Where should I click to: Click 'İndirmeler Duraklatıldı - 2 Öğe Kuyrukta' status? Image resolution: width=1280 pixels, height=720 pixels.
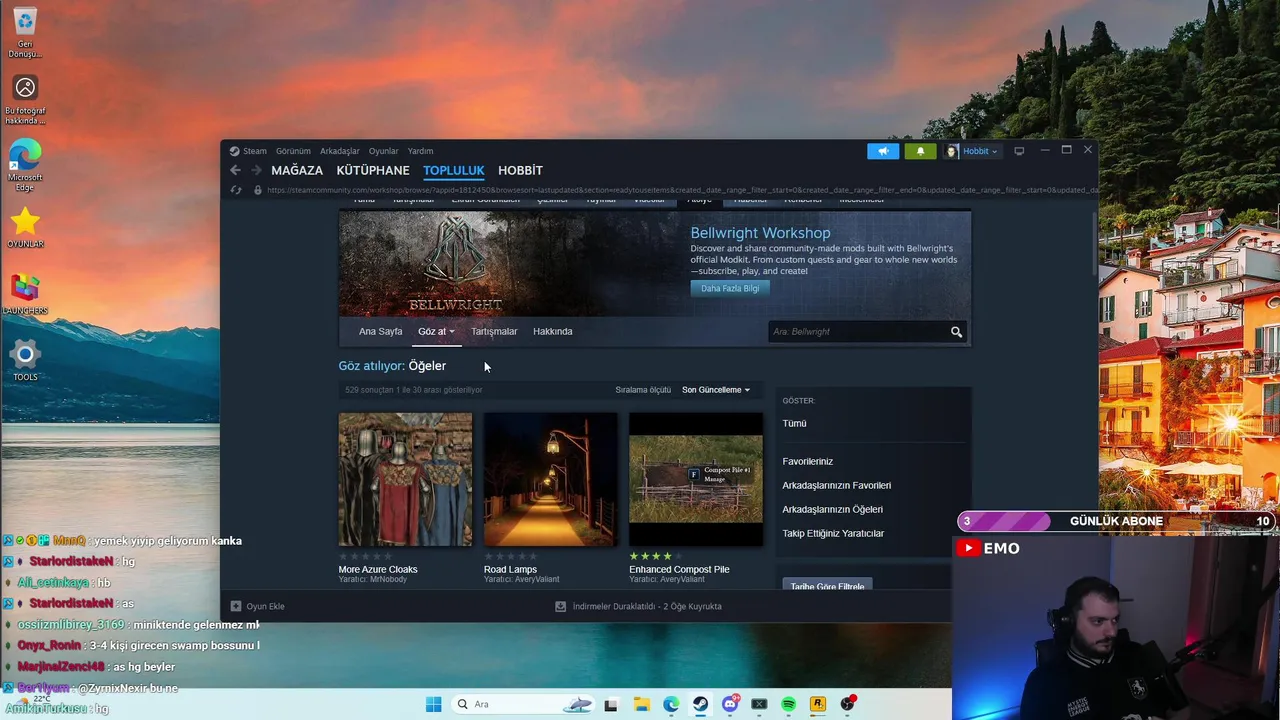pos(647,606)
